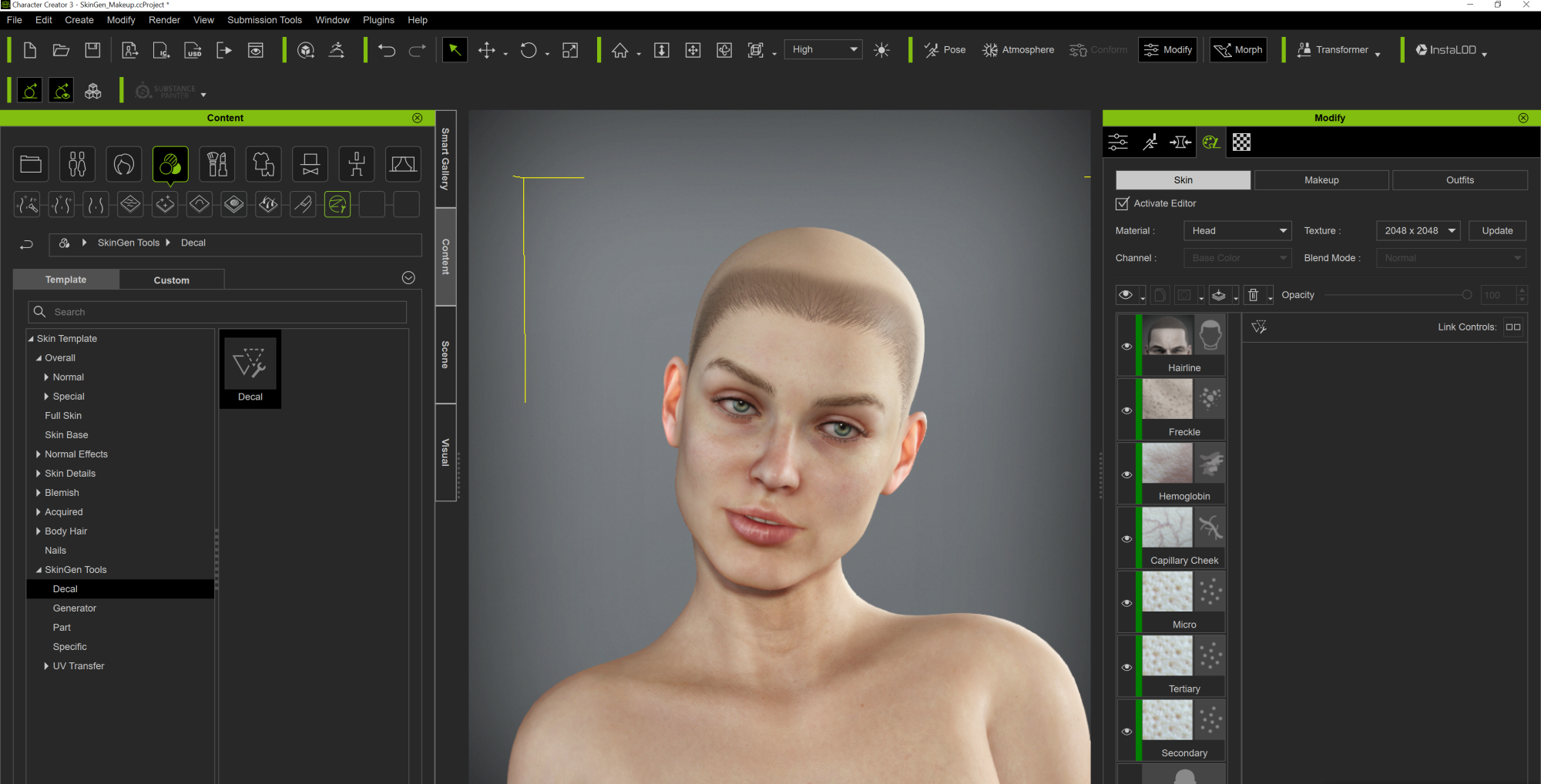The width and height of the screenshot is (1541, 784).
Task: Hide the Secondary layer
Action: click(1126, 732)
